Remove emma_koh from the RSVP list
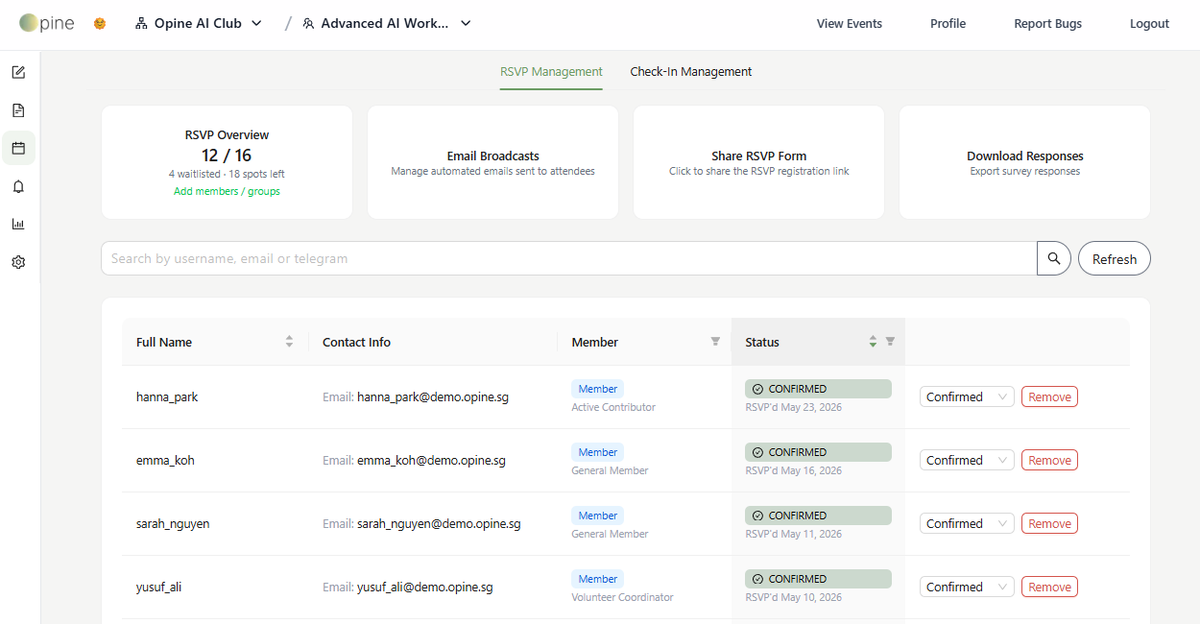Viewport: 1200px width, 624px height. (x=1049, y=460)
